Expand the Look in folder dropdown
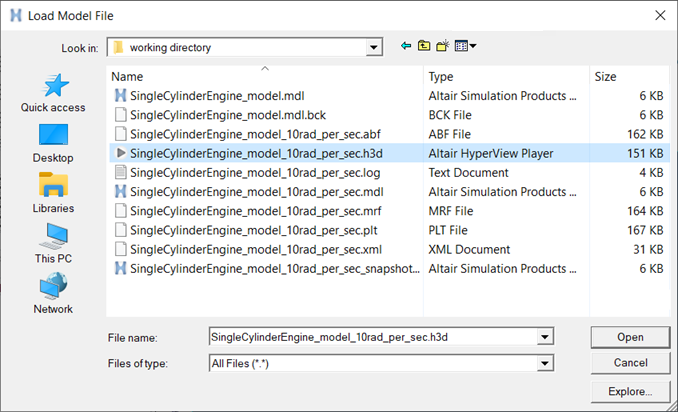Viewport: 678px width, 412px height. pos(374,47)
